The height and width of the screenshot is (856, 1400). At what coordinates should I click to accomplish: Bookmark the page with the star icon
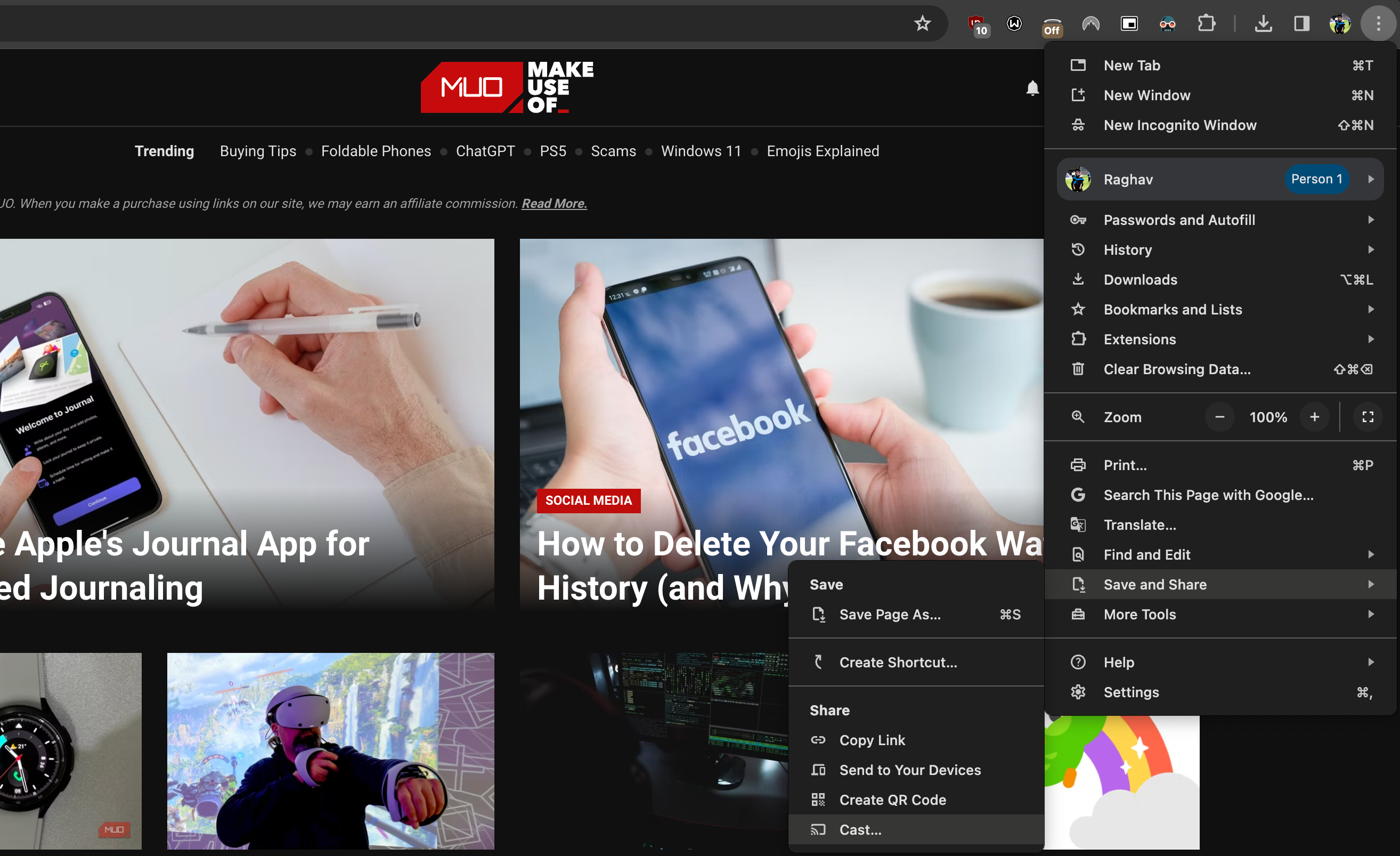(923, 24)
